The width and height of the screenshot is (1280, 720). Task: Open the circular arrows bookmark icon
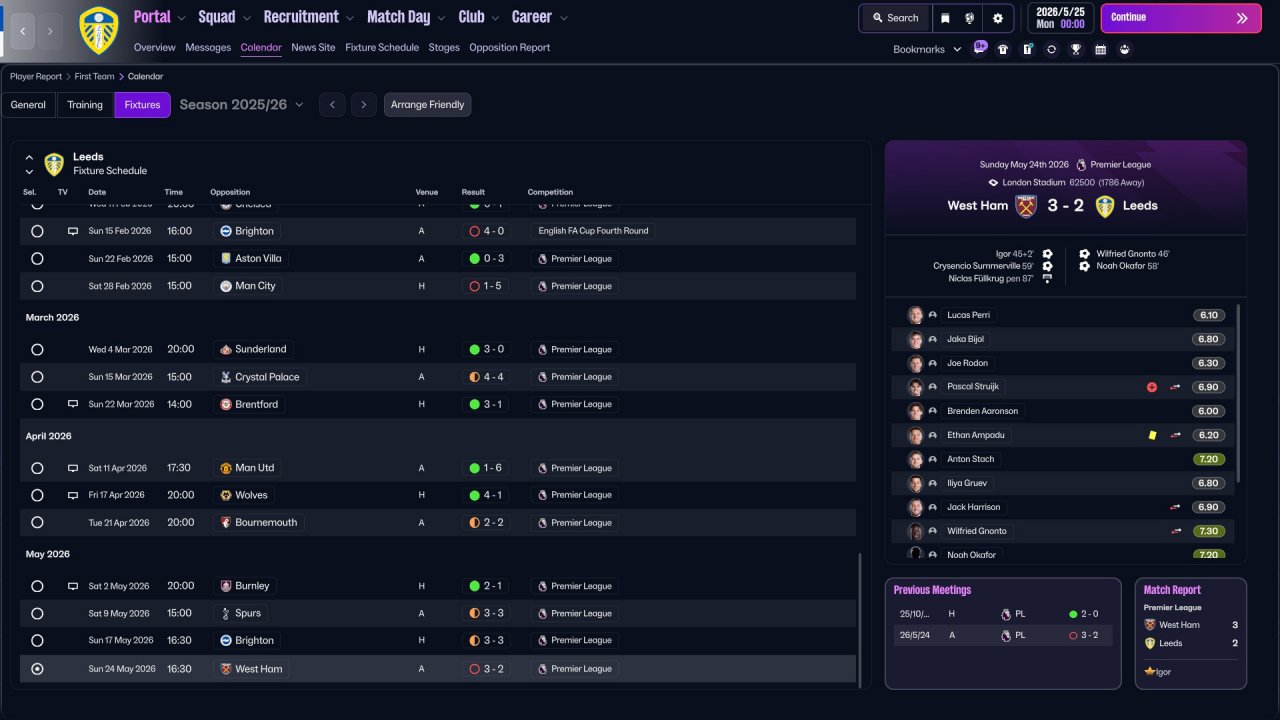pyautogui.click(x=1052, y=49)
